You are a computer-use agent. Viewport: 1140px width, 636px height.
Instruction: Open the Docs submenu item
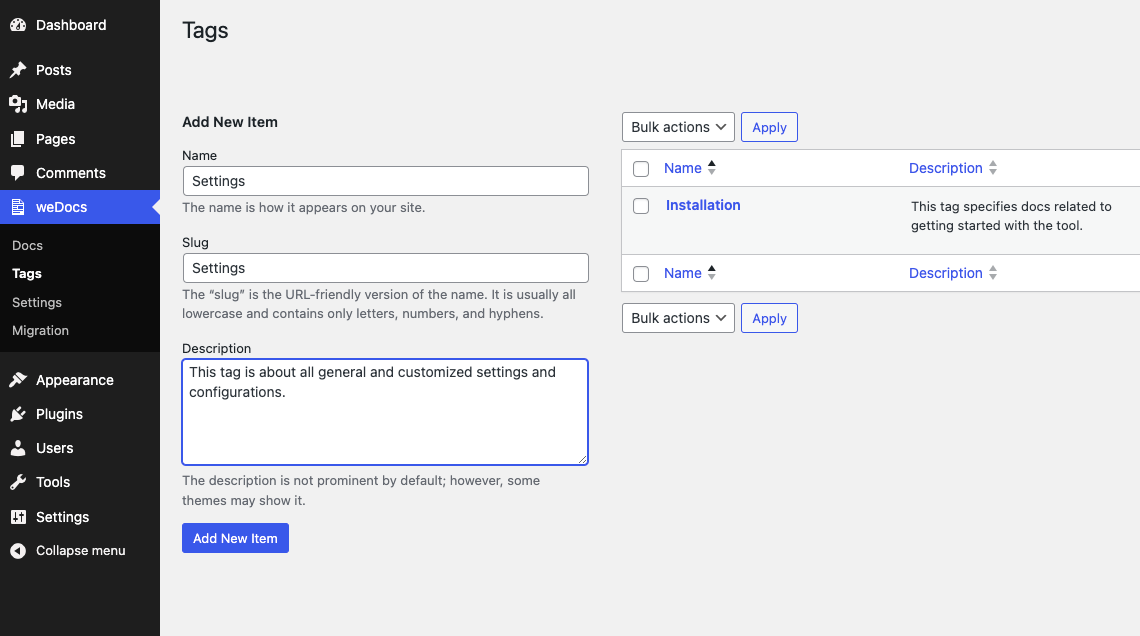pos(28,246)
